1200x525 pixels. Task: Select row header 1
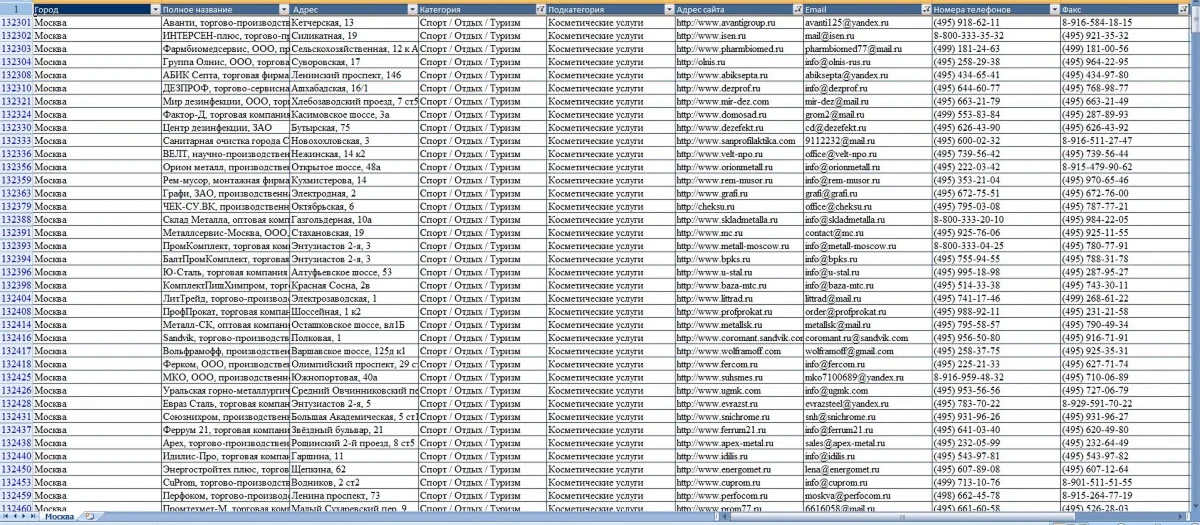(16, 8)
